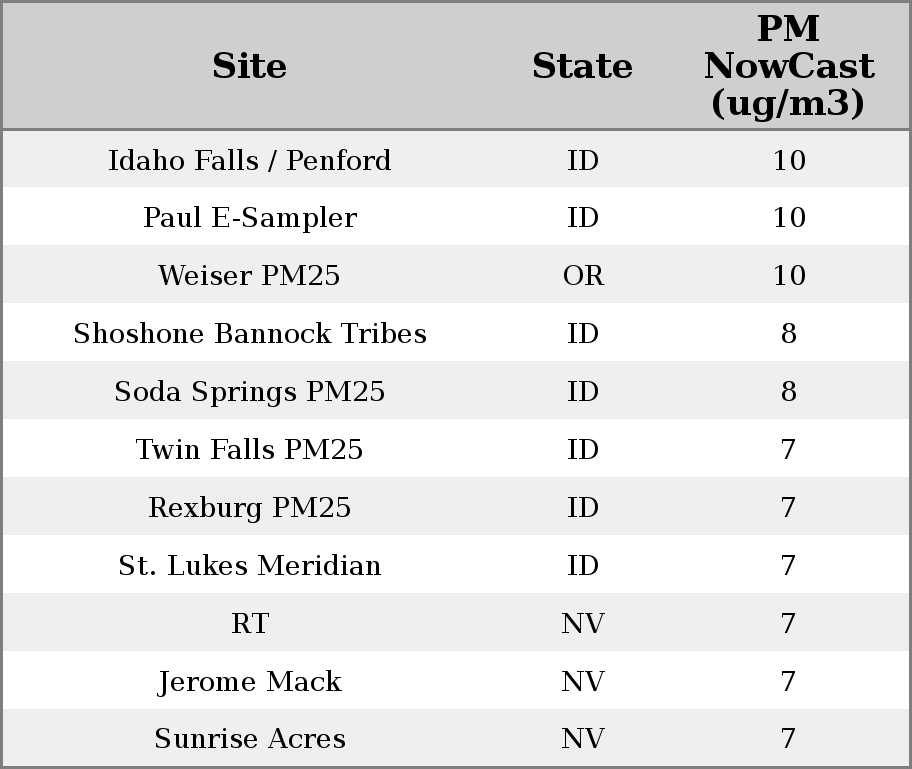Click the Weiser PM25 site name
This screenshot has width=912, height=769.
[x=250, y=276]
